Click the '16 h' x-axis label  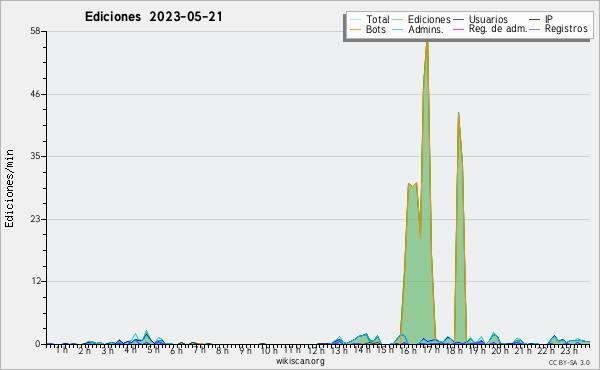tap(408, 350)
